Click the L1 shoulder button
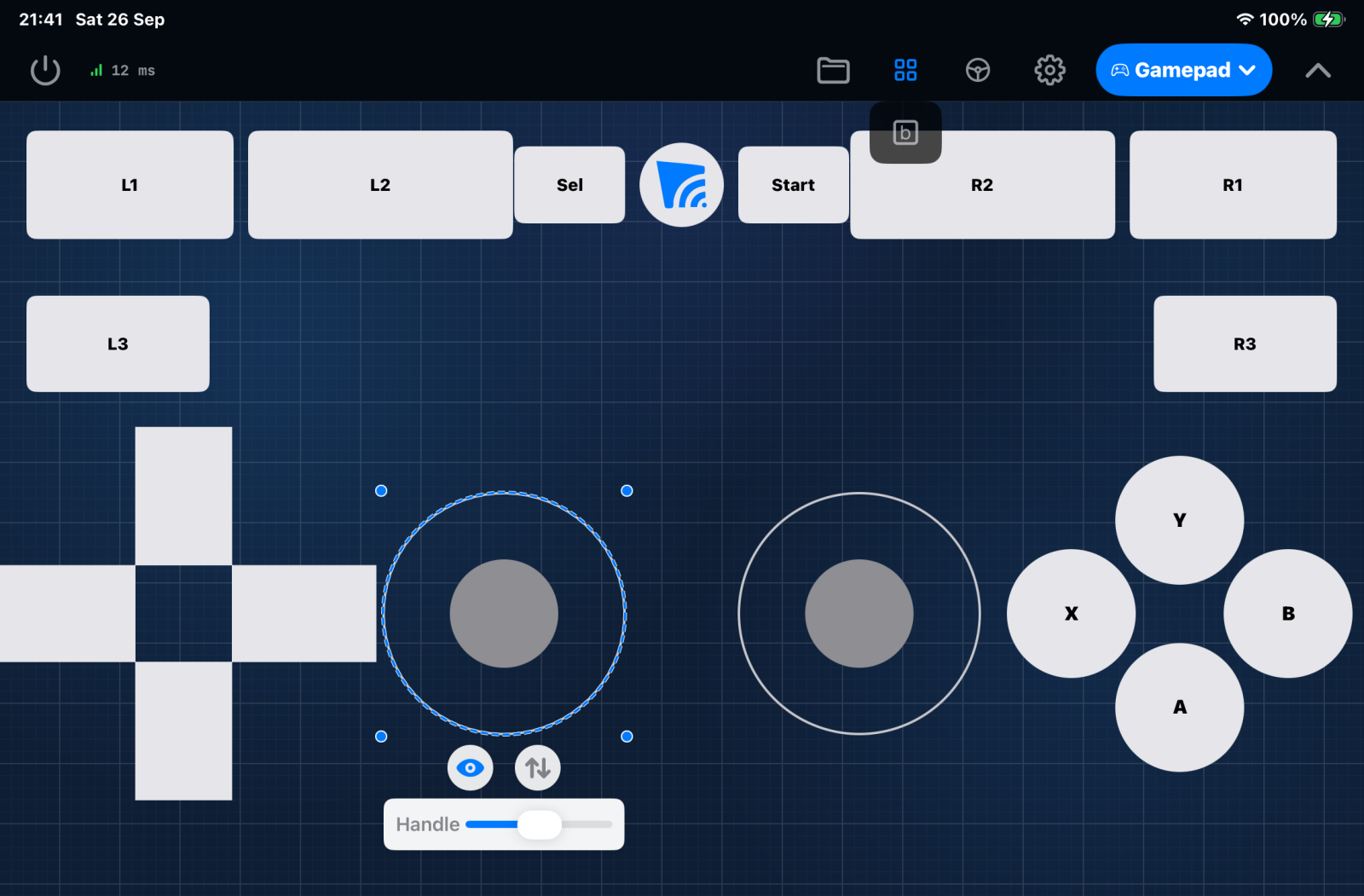Image resolution: width=1364 pixels, height=896 pixels. pos(130,185)
